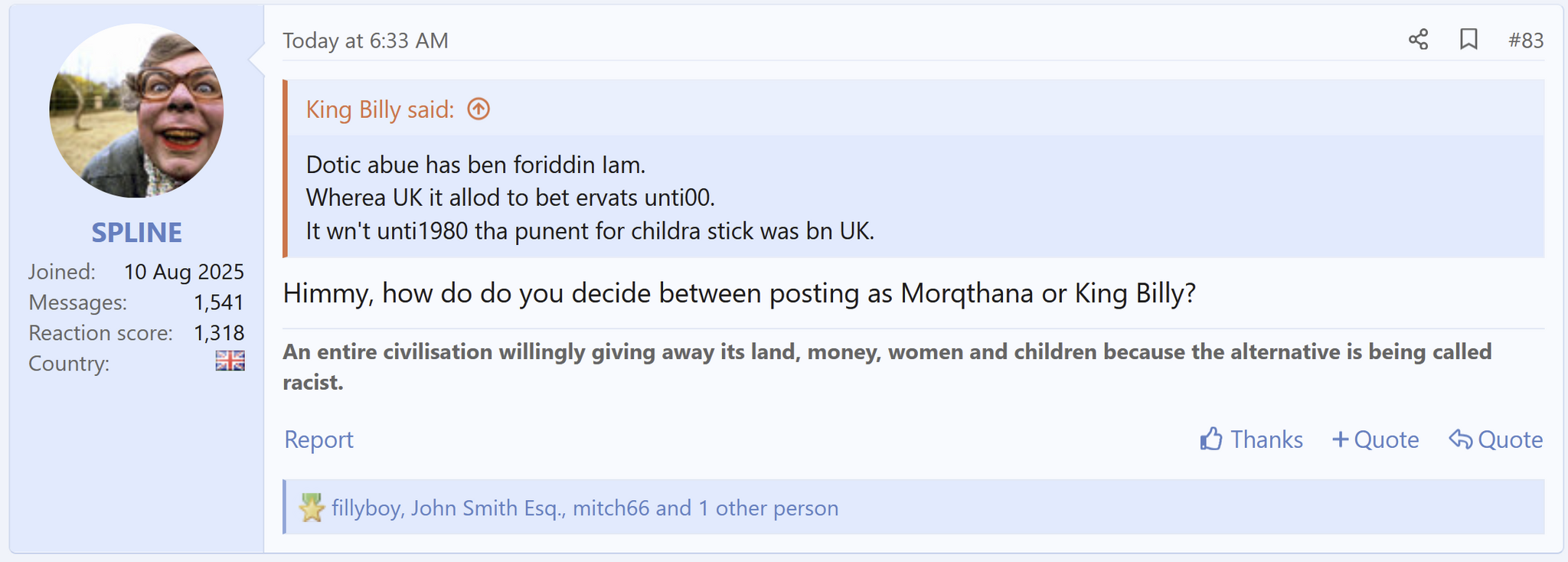Click SPLINE's profile avatar

pos(136,110)
